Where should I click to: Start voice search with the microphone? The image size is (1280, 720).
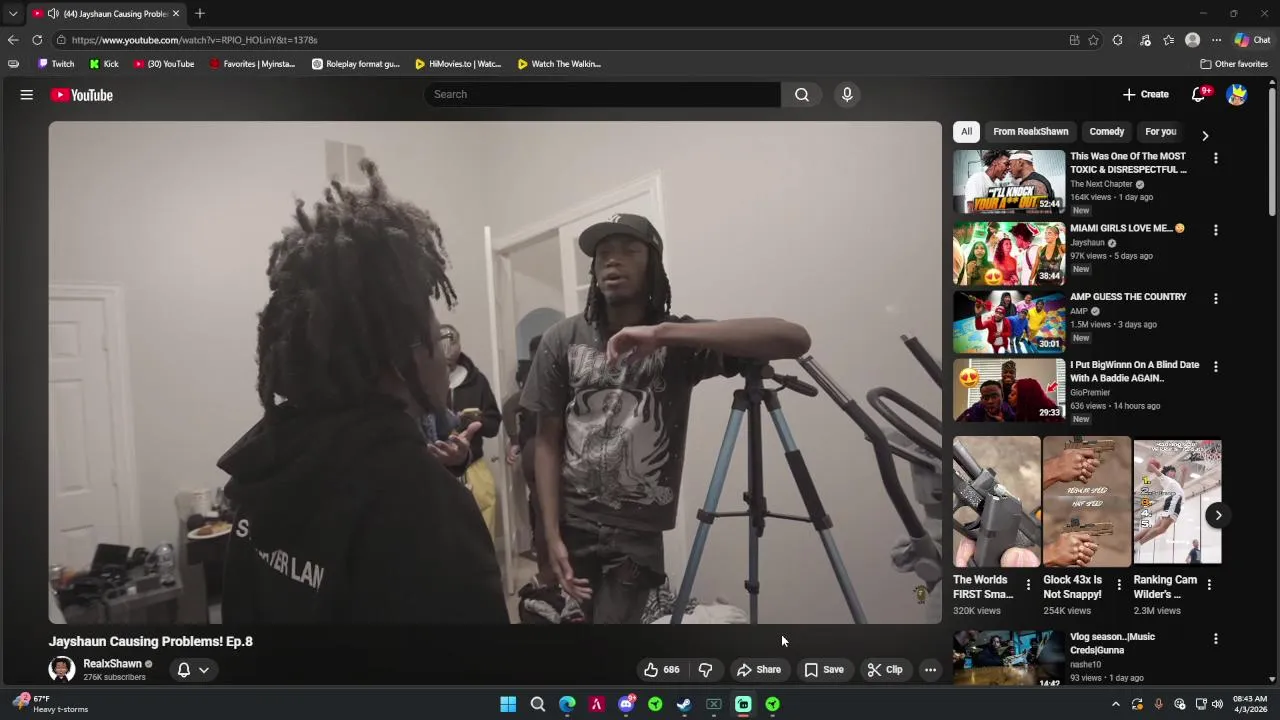(x=847, y=94)
